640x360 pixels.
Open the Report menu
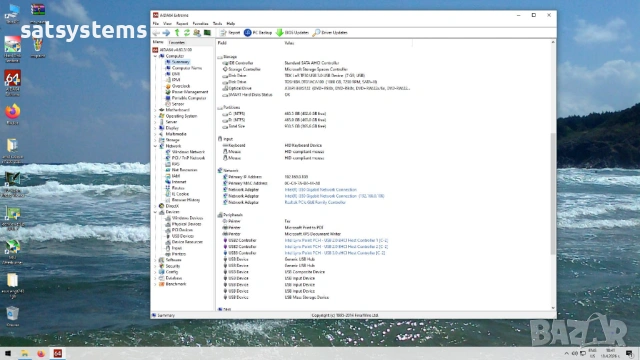point(182,24)
